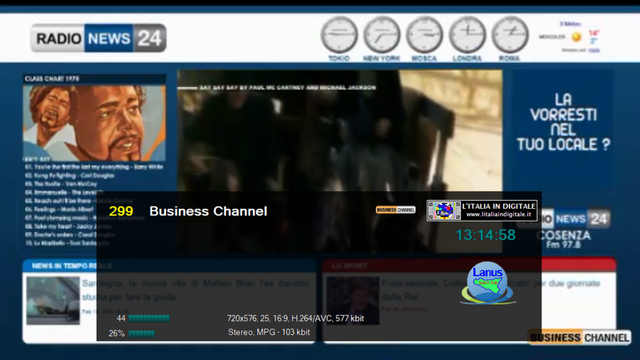Click chart entry 05 Reach Out I'll Be There
This screenshot has height=360, width=640.
click(79, 201)
